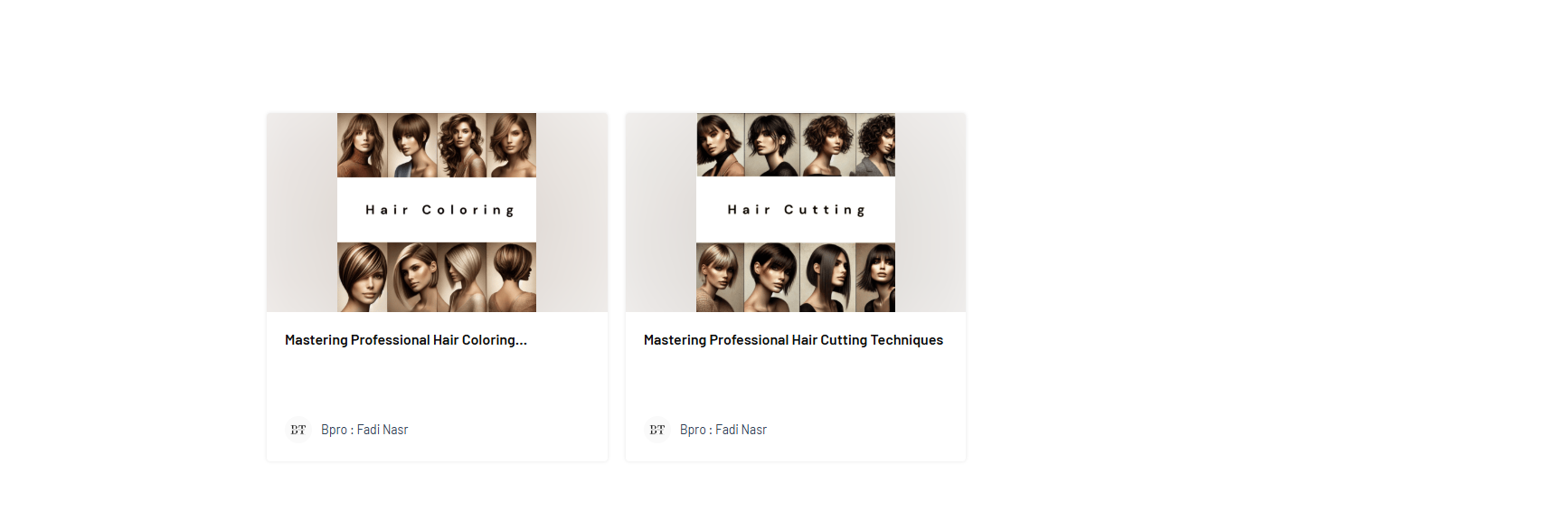Click the long straight dark hair portrait in Hair Cutting bottom row
This screenshot has width=1568, height=512.
tap(827, 277)
